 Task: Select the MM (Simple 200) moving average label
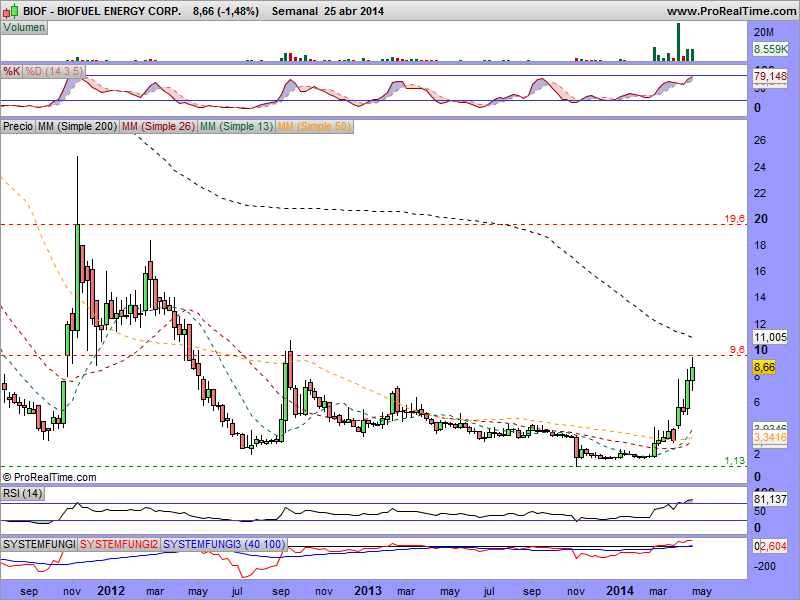click(78, 126)
